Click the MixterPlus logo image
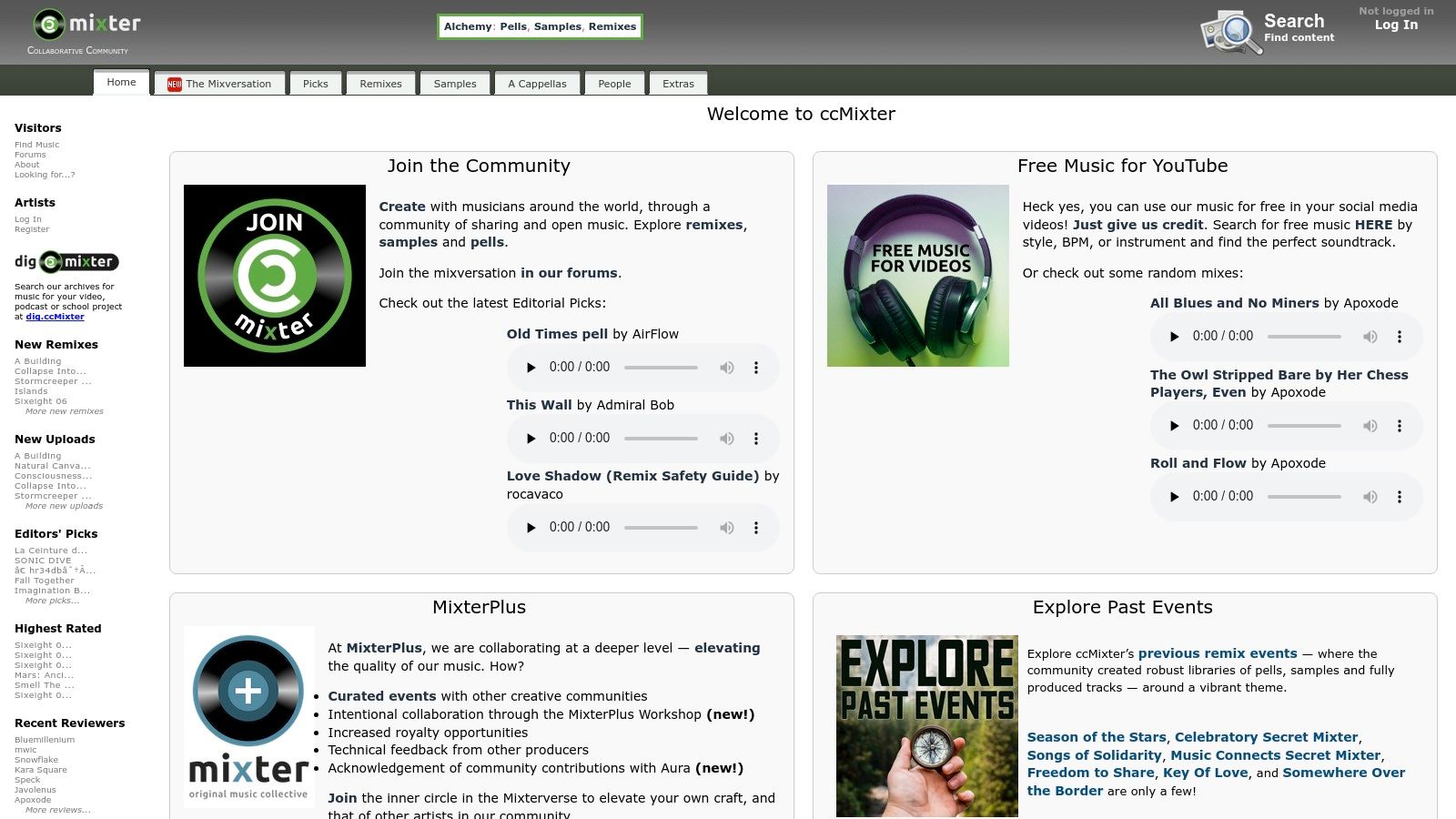The height and width of the screenshot is (819, 1456). coord(248,717)
